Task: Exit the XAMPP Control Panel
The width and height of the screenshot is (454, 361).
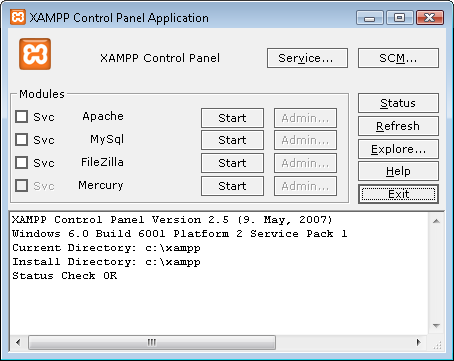Action: click(398, 194)
